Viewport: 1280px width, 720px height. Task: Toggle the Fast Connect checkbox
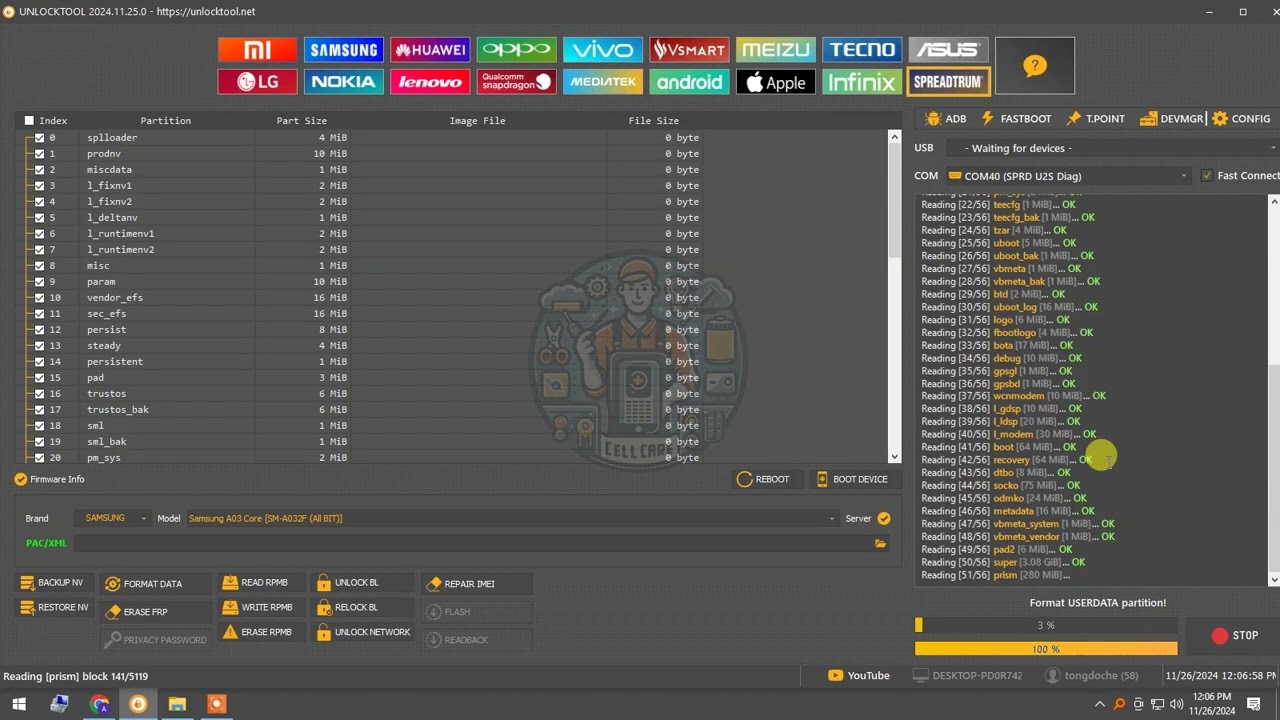click(1207, 176)
